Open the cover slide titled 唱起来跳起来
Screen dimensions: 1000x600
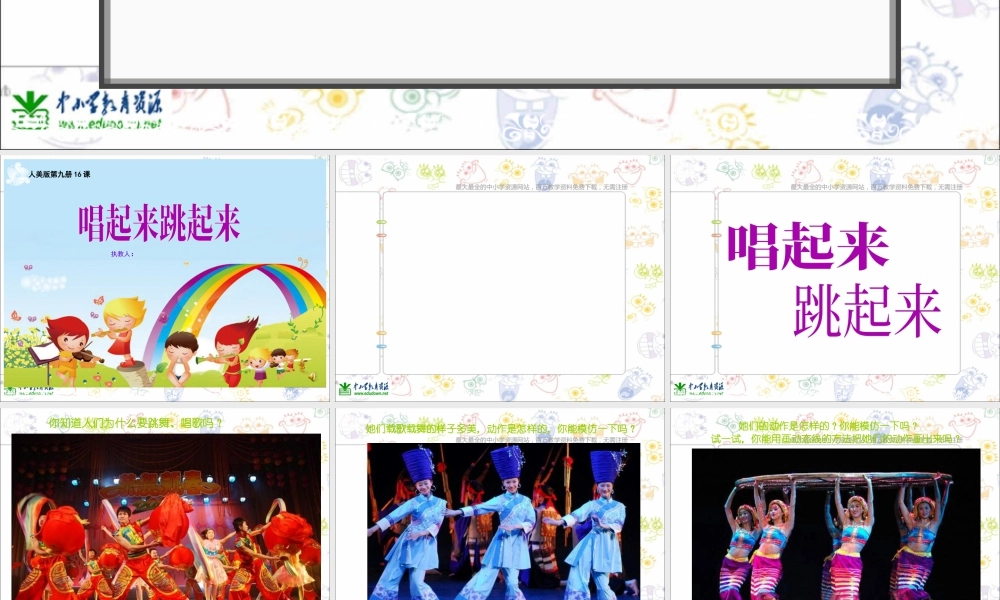[165, 274]
